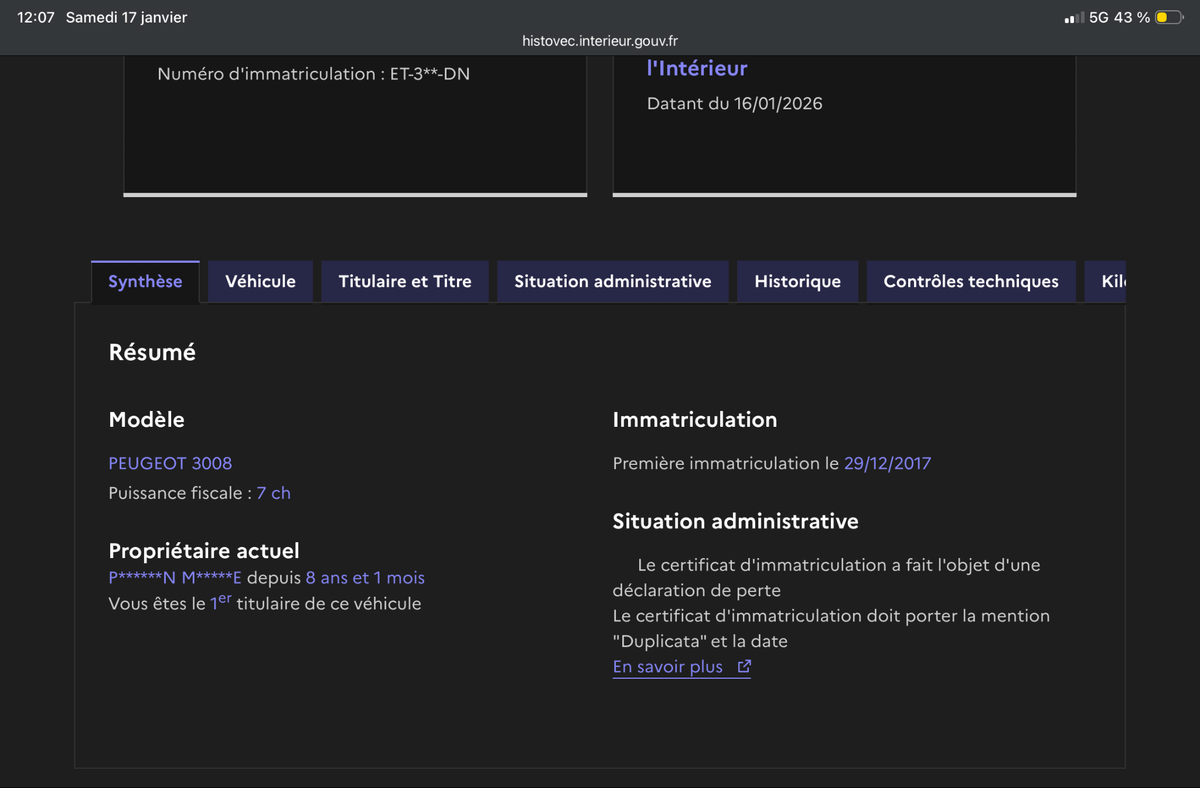Viewport: 1200px width, 788px height.
Task: Tap the 12:07 clock in status bar
Action: 36,18
